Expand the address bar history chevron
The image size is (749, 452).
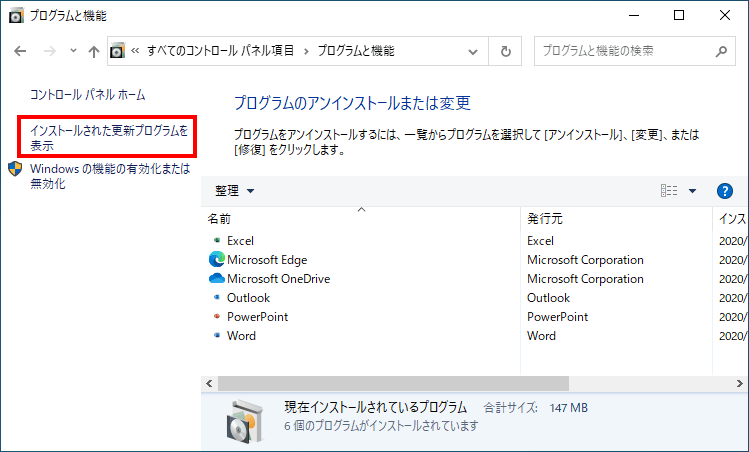(473, 51)
